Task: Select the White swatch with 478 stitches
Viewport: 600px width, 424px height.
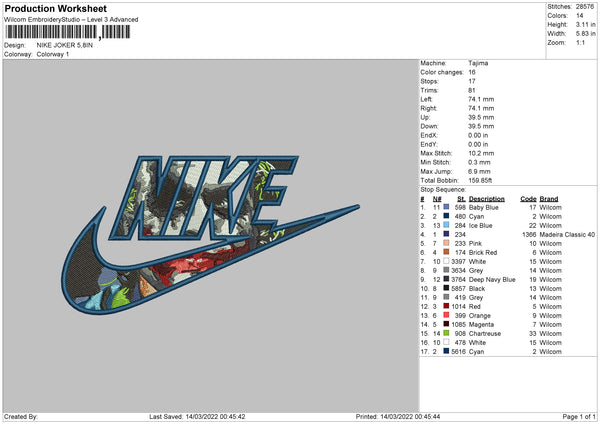Action: tap(446, 342)
